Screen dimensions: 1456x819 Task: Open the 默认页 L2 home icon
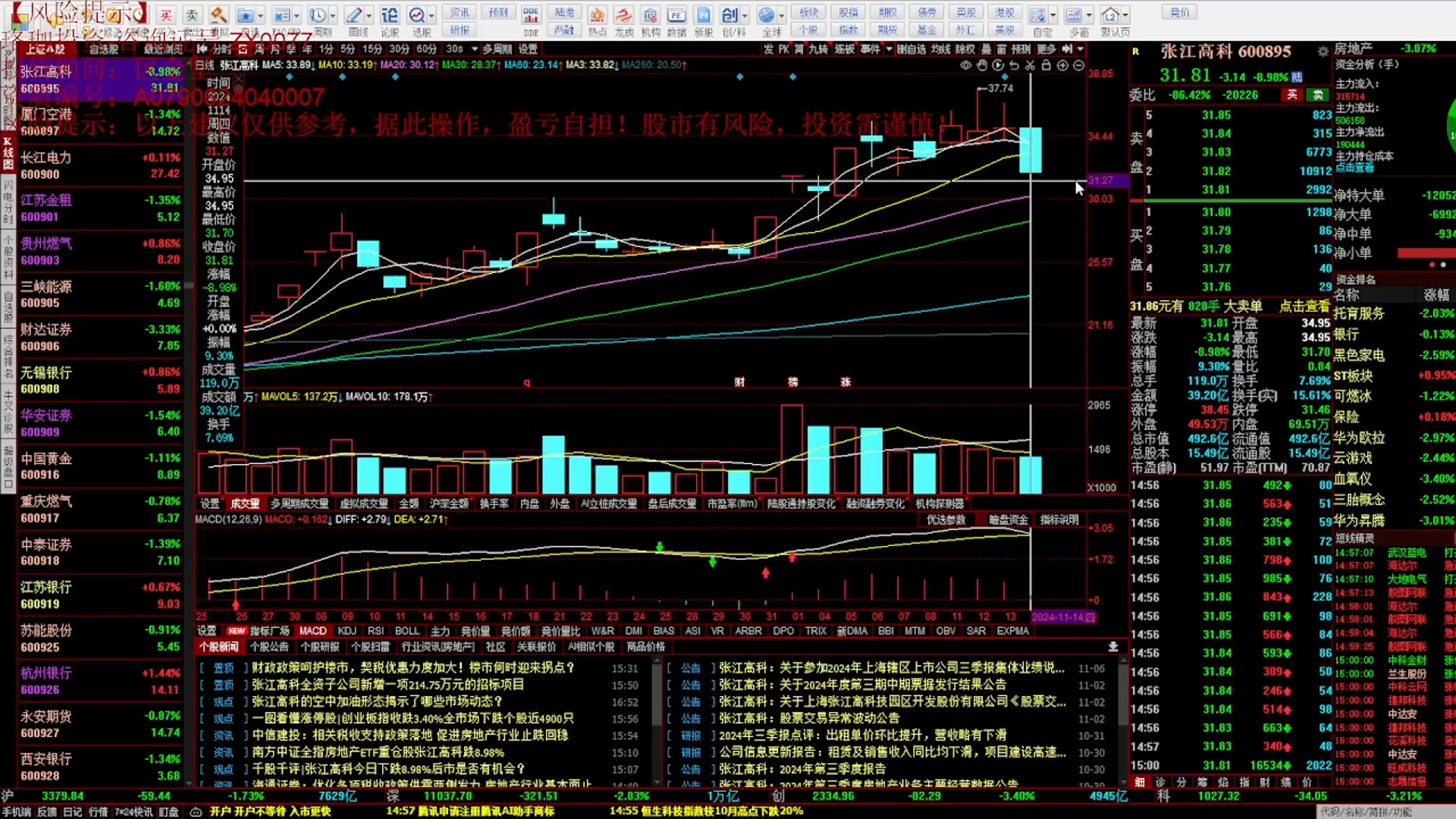coord(1110,15)
